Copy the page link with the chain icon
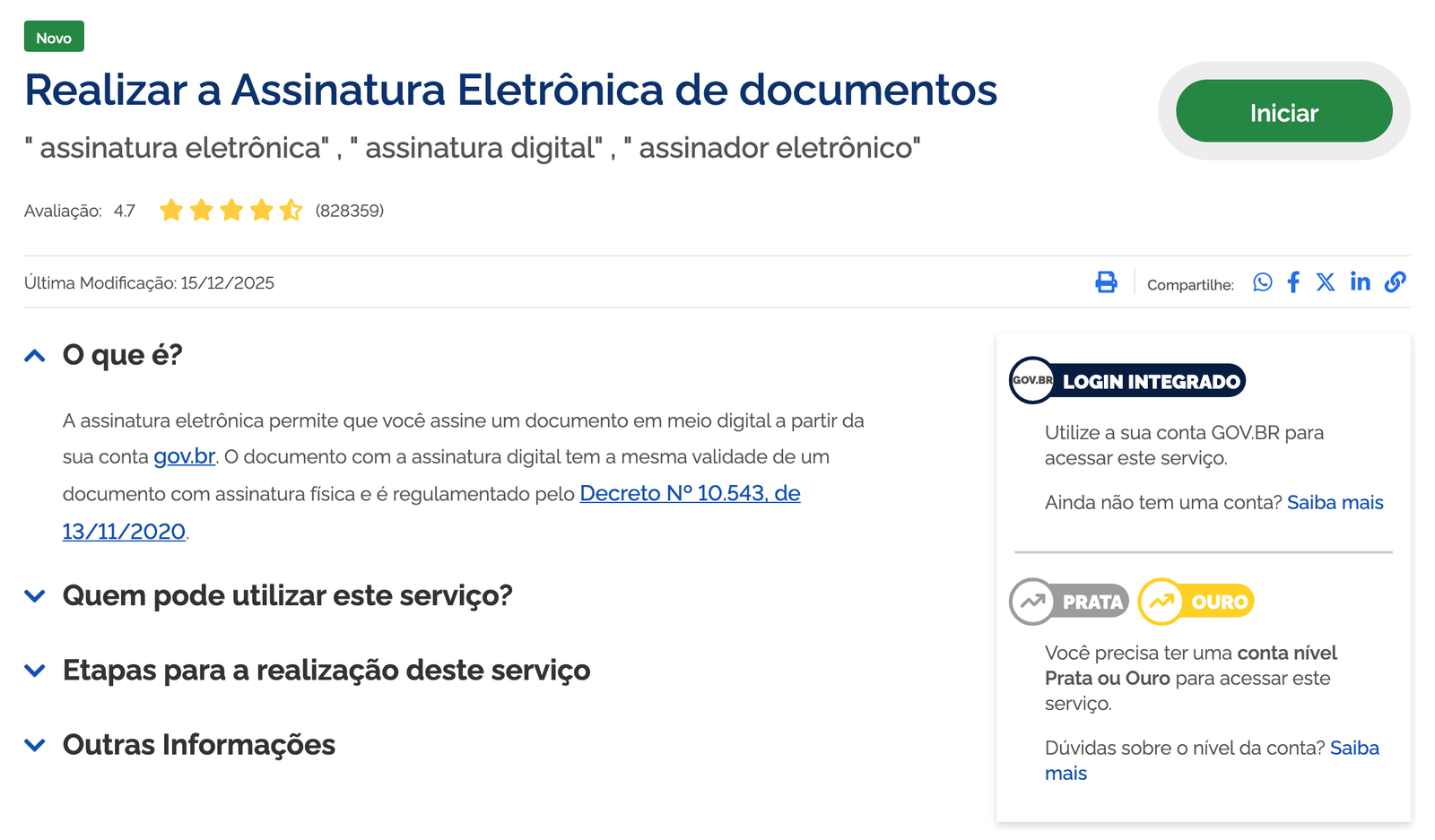This screenshot has height=840, width=1435. point(1396,282)
